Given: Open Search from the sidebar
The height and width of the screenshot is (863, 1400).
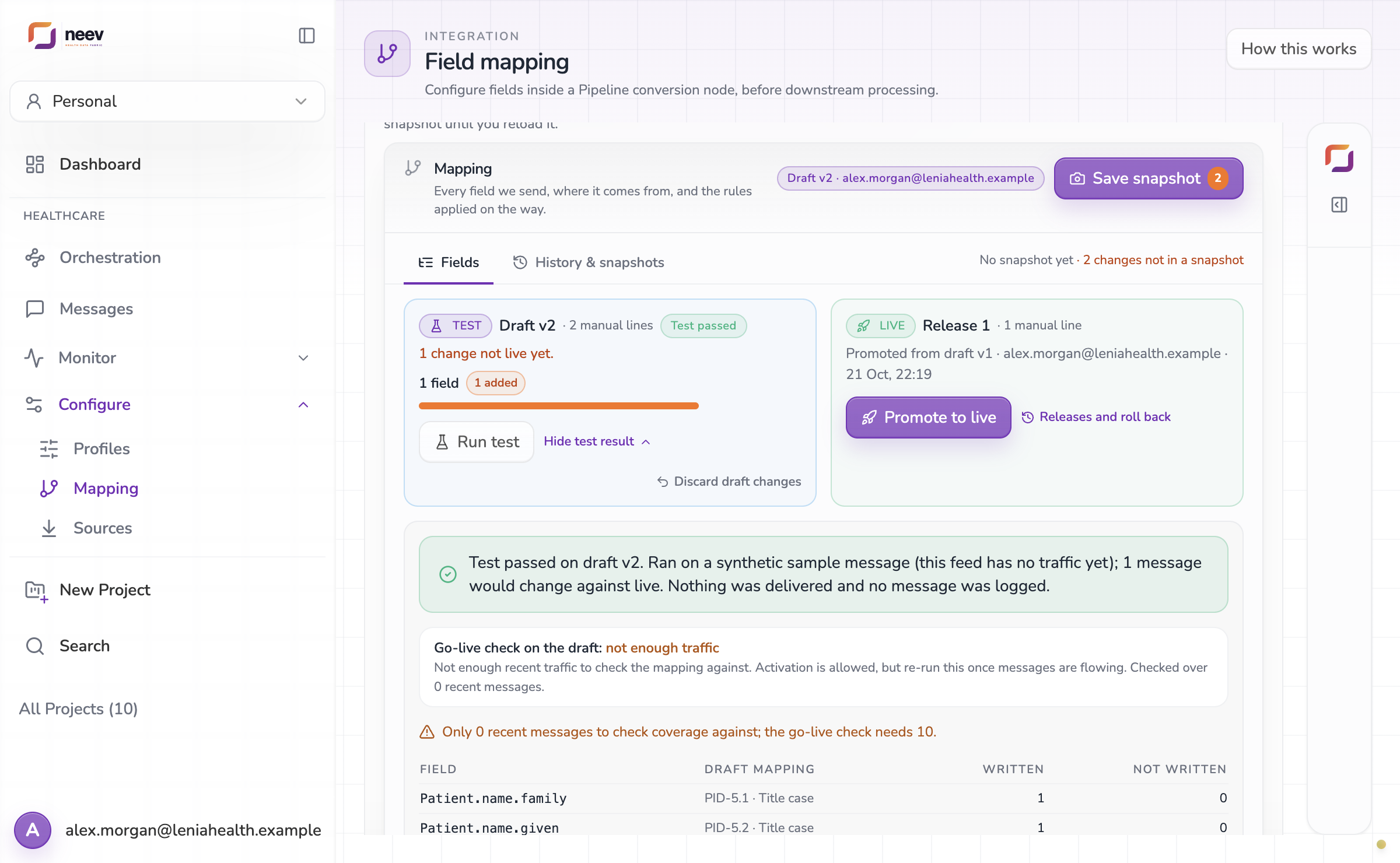Looking at the screenshot, I should click(x=85, y=646).
